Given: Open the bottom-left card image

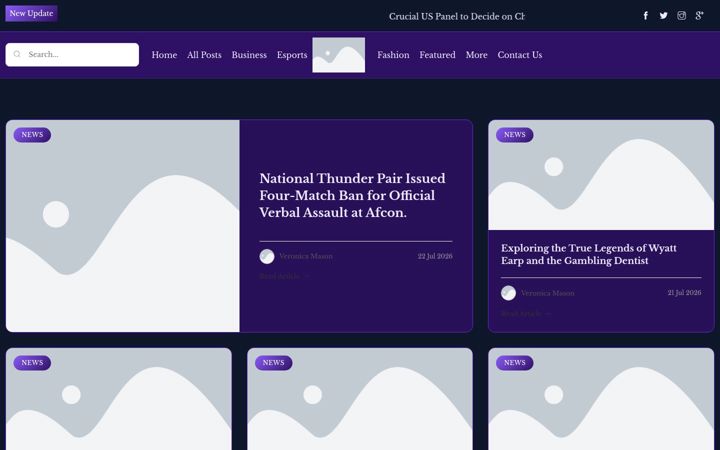Looking at the screenshot, I should (x=118, y=399).
